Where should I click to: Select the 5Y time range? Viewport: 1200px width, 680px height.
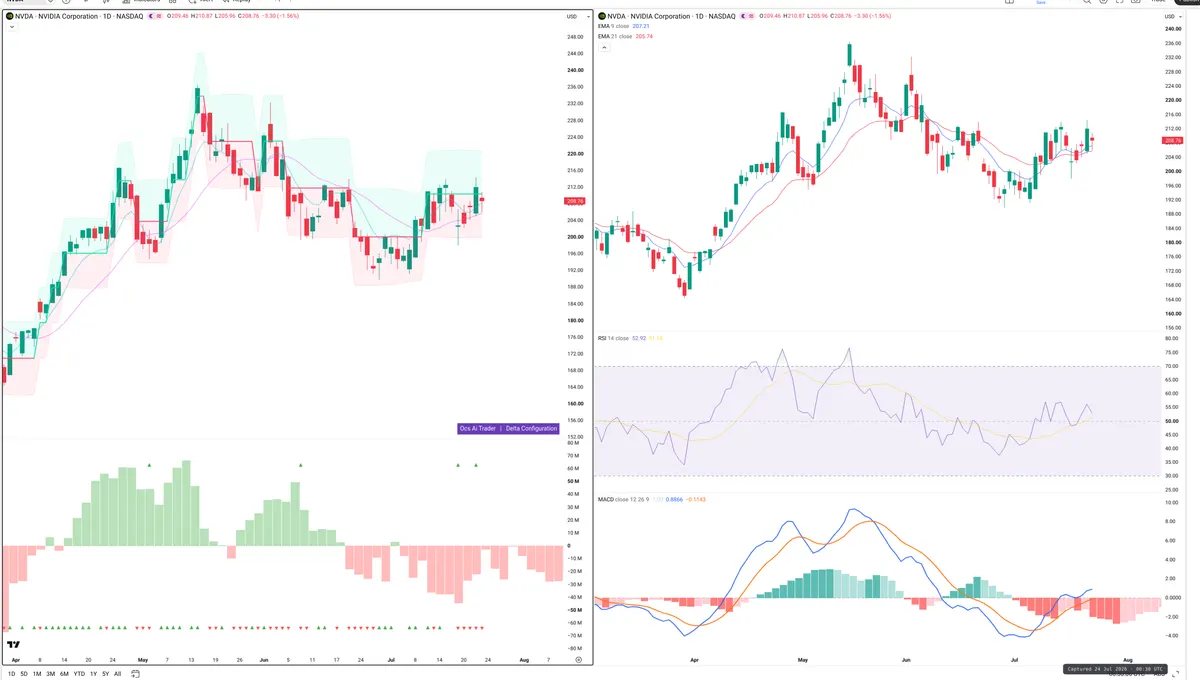tap(105, 674)
